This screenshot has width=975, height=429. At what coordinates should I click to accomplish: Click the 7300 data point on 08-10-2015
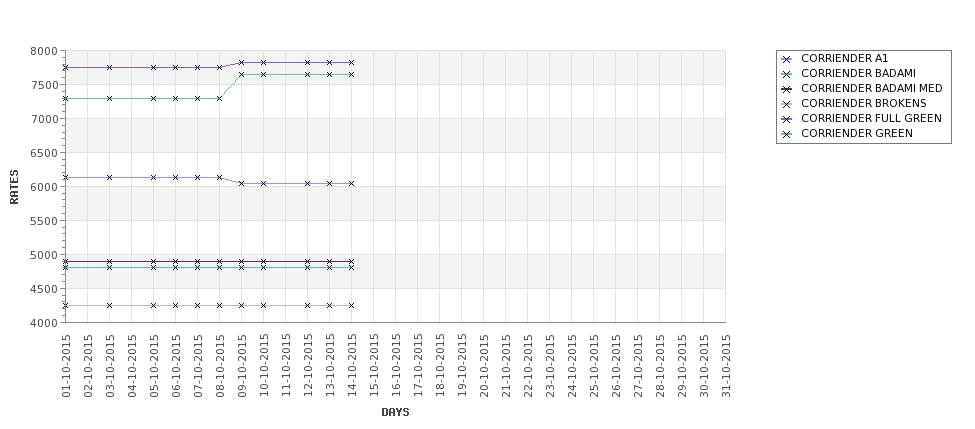(219, 98)
